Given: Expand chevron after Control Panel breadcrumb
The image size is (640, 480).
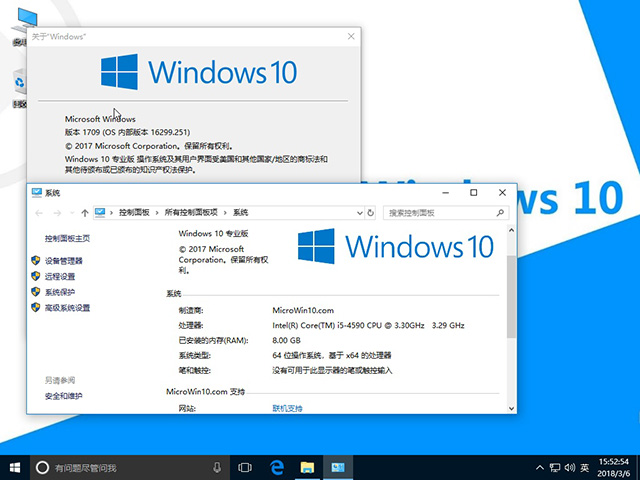Looking at the screenshot, I should (x=157, y=213).
